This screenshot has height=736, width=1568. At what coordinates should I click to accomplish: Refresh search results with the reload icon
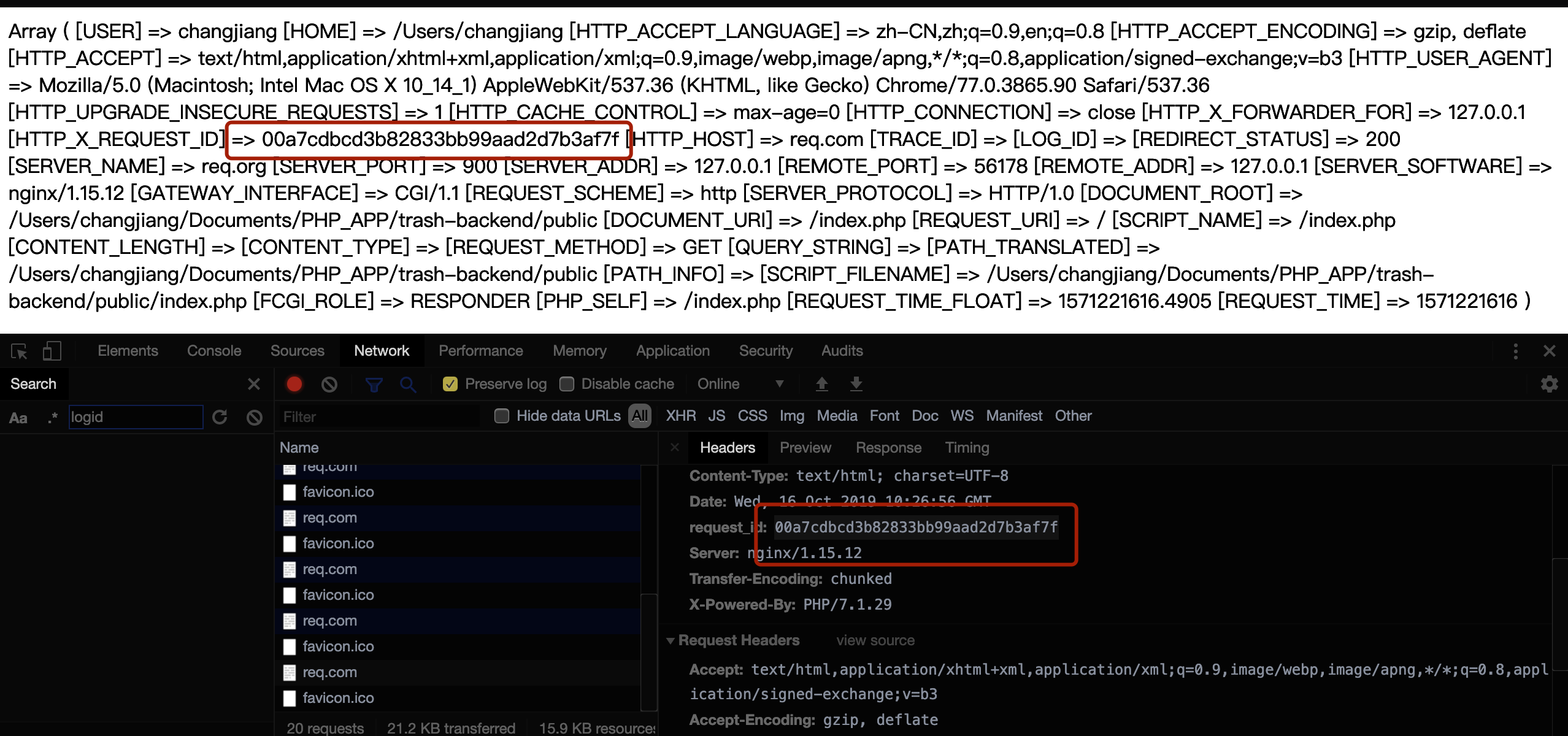click(x=220, y=417)
